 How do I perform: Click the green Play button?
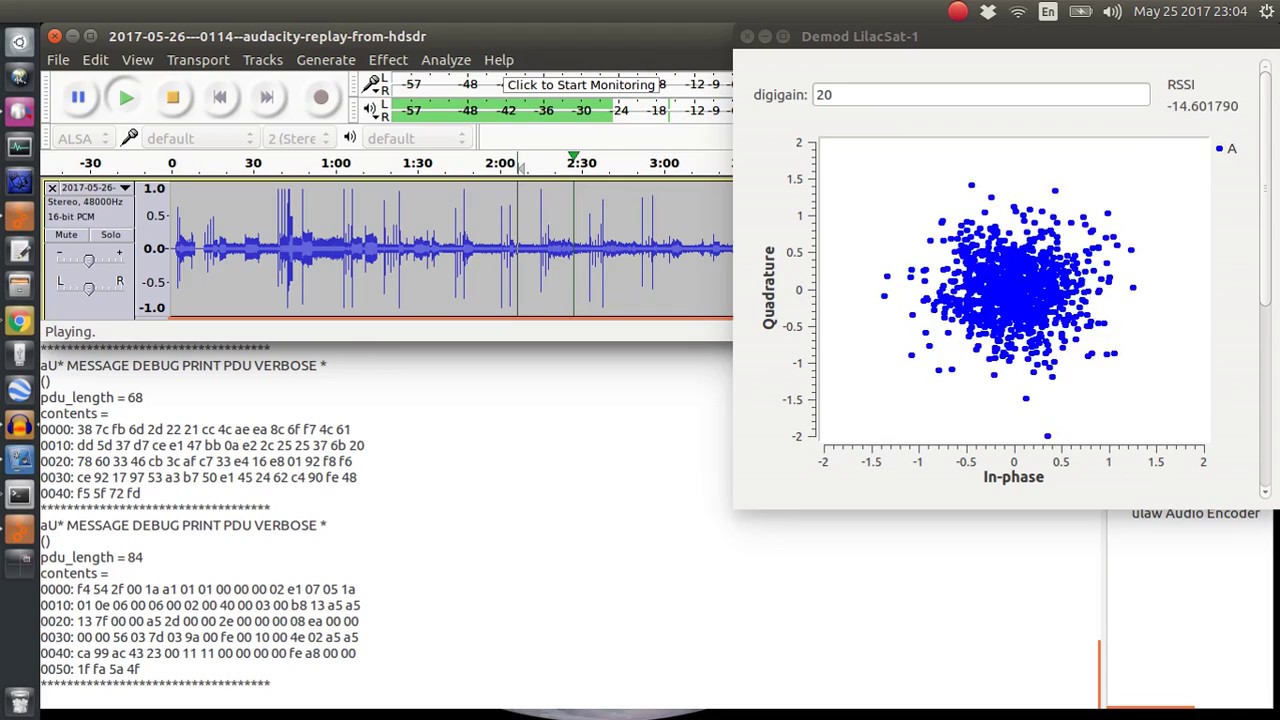[x=126, y=97]
